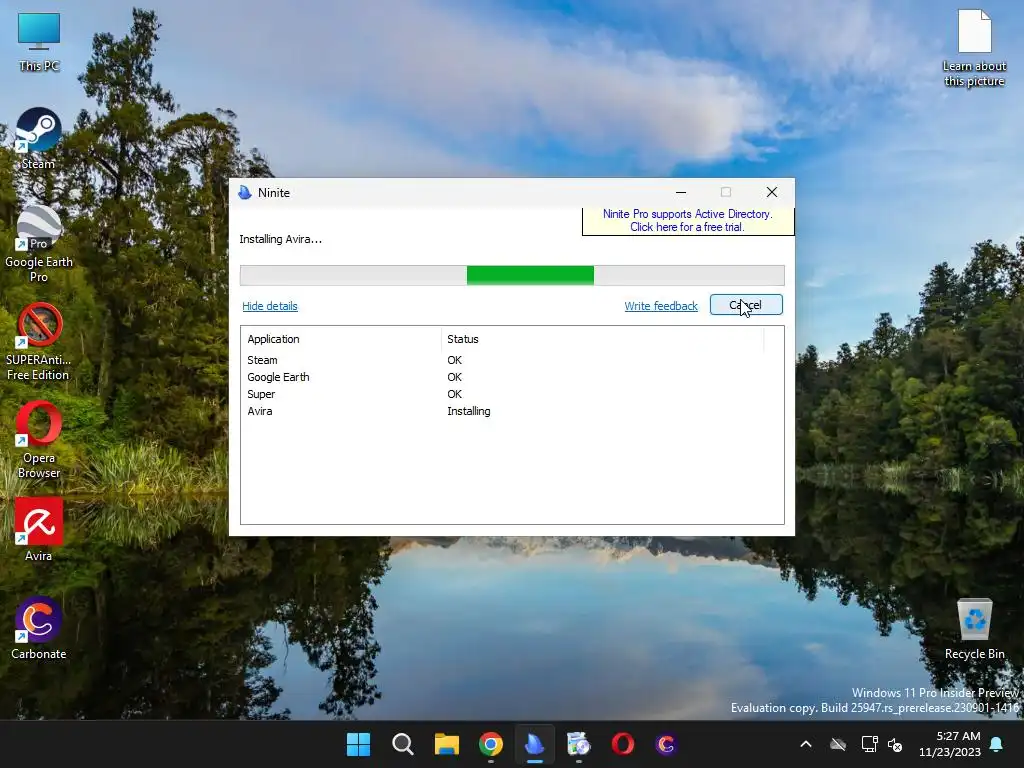Click the muted volume tray icon
Image resolution: width=1024 pixels, height=768 pixels.
coord(895,744)
